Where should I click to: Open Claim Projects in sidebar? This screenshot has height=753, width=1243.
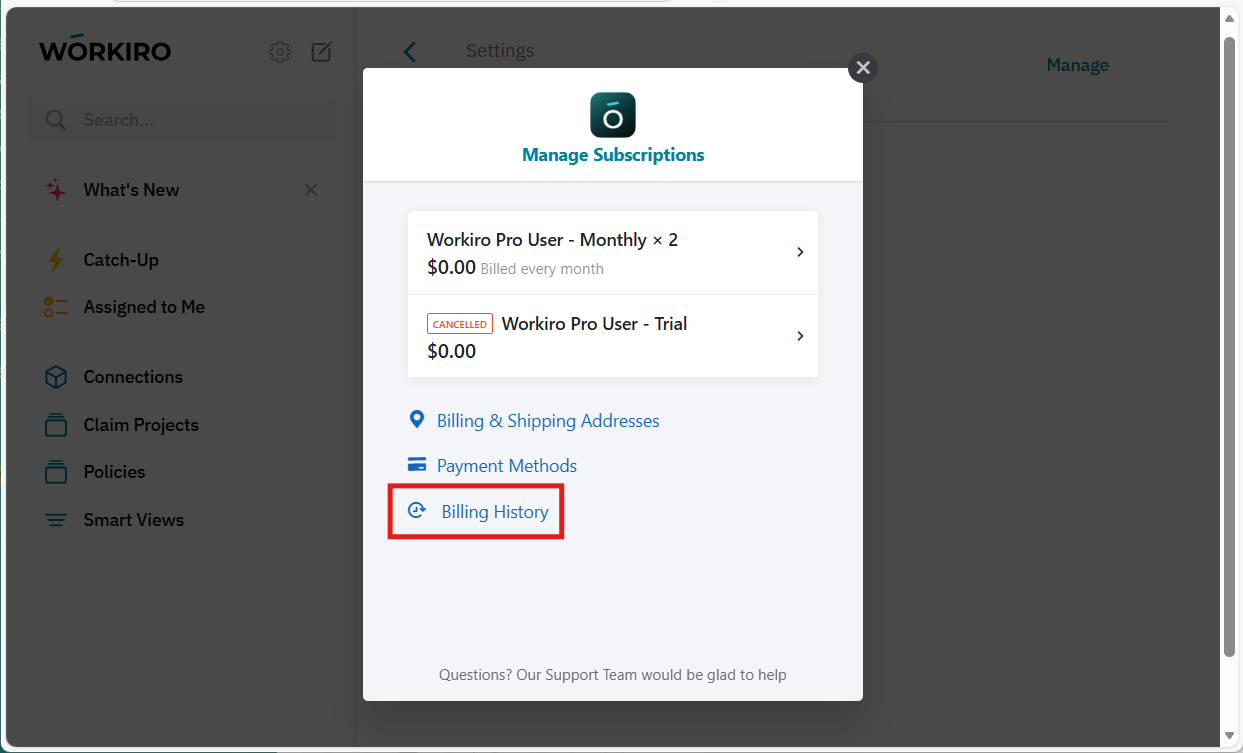tap(141, 425)
